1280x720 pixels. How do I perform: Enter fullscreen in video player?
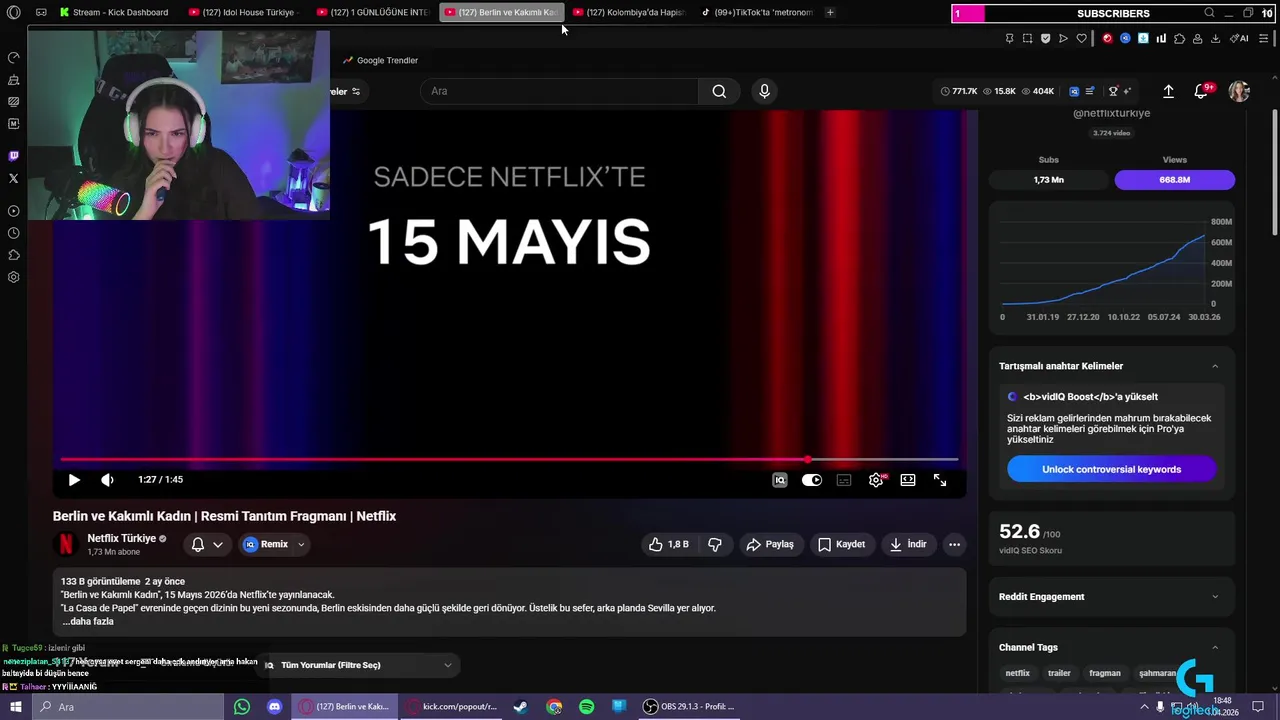click(x=940, y=480)
